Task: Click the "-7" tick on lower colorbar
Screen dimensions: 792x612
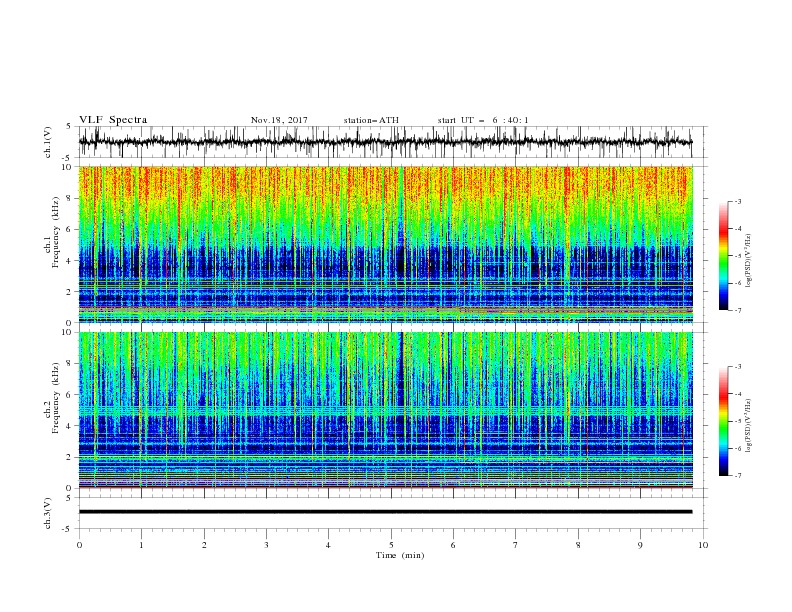Action: 737,475
